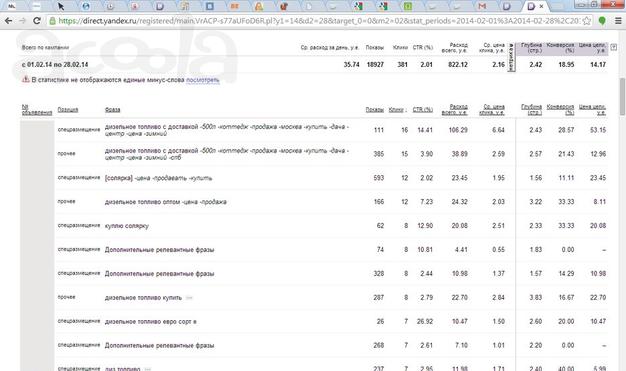The height and width of the screenshot is (371, 626).
Task: Select phrase куплю солярку
Action: (x=127, y=226)
